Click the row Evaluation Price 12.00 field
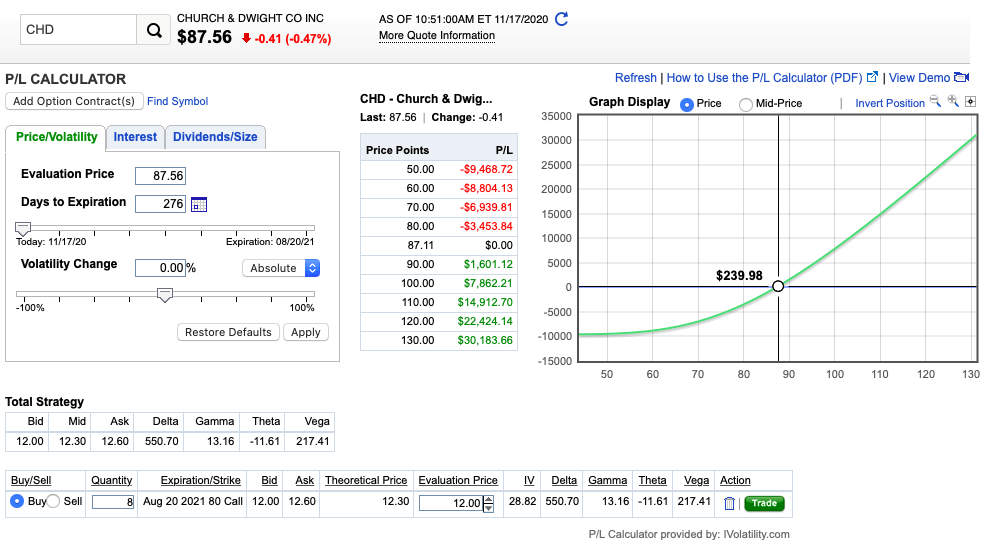Viewport: 991px width, 545px height. tap(451, 503)
